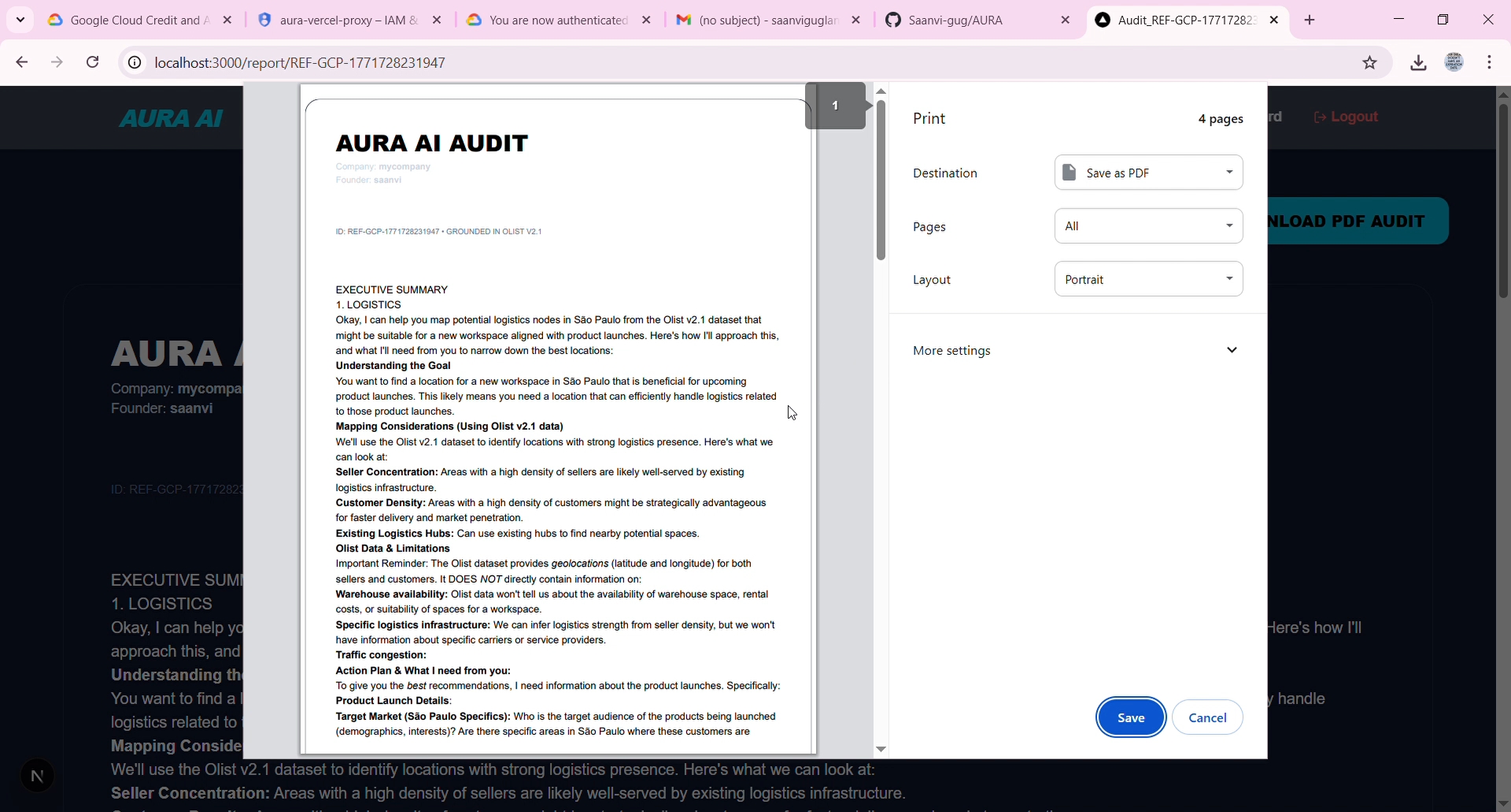The image size is (1511, 812).
Task: Click AURA AI logo in header
Action: point(172,118)
